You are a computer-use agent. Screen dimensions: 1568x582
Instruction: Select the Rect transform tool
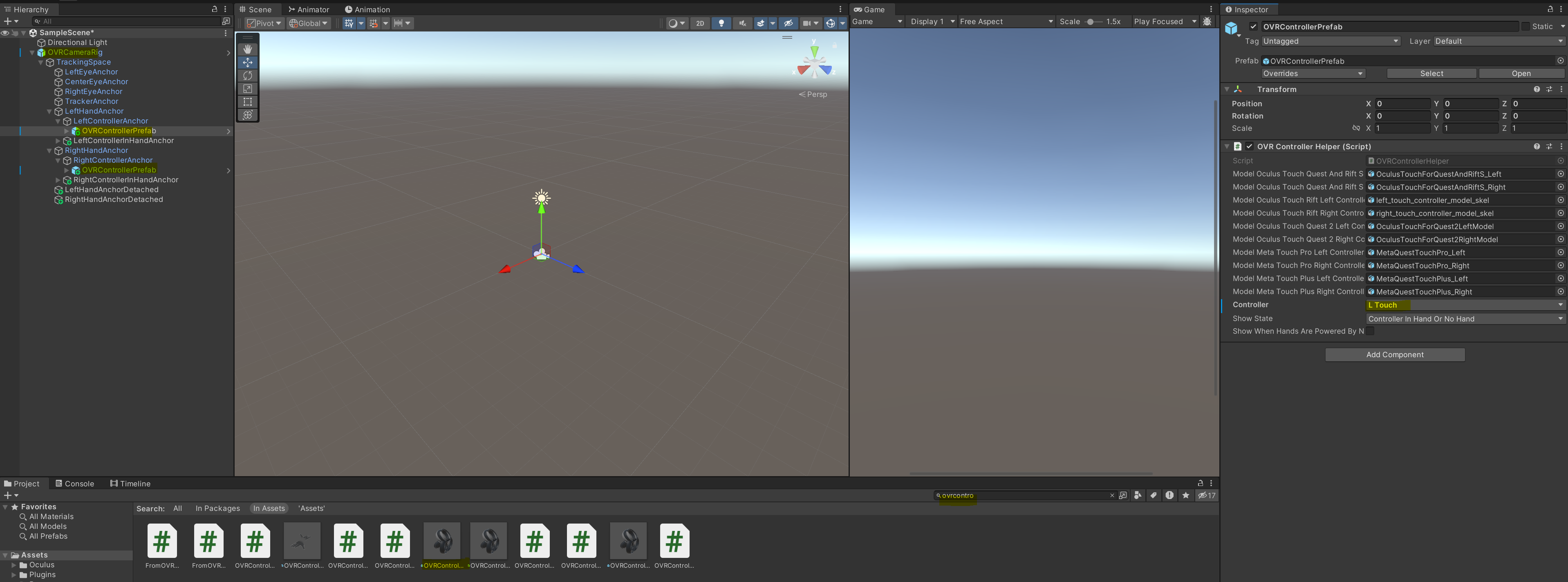248,102
